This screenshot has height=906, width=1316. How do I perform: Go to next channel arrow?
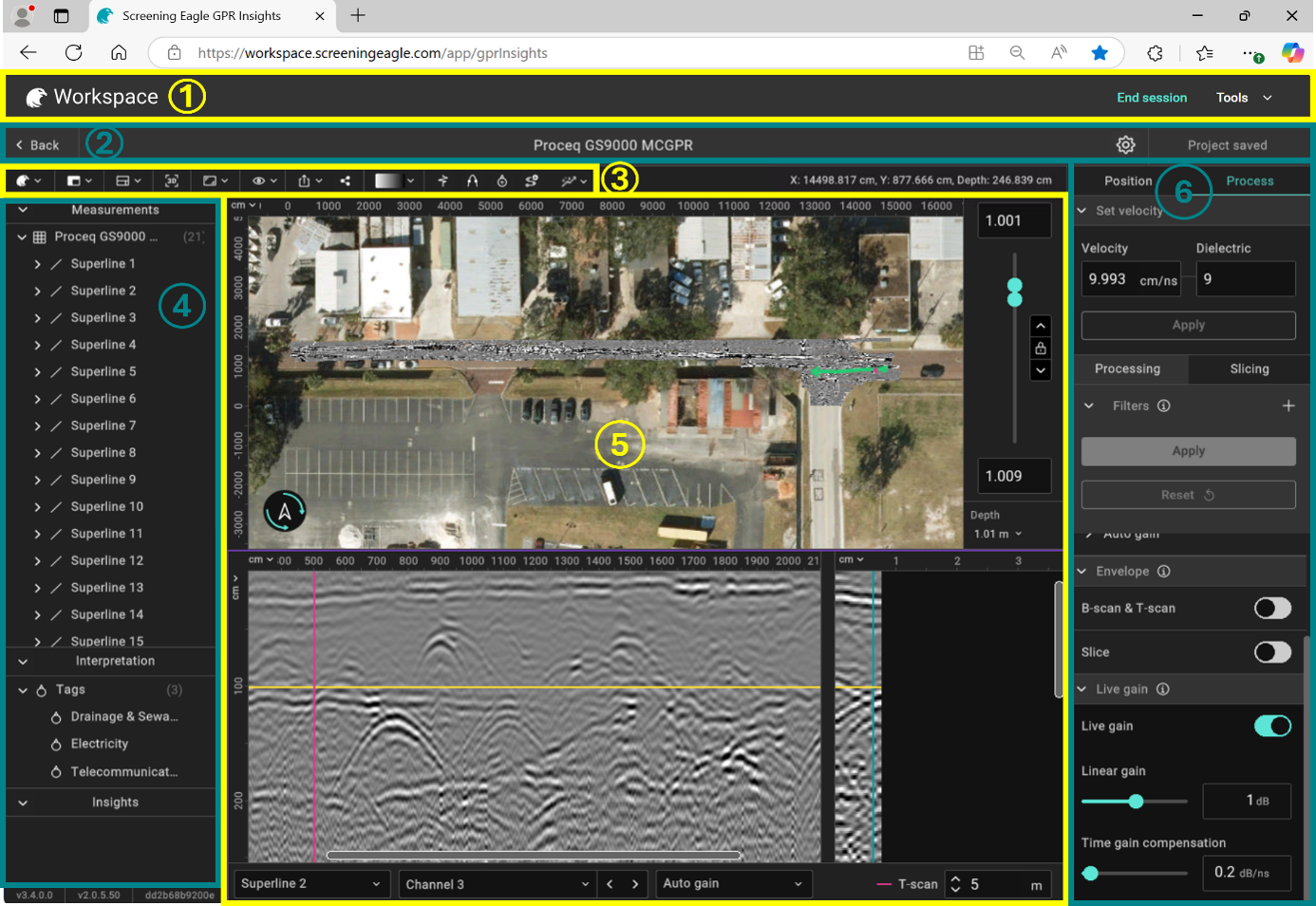[x=635, y=884]
